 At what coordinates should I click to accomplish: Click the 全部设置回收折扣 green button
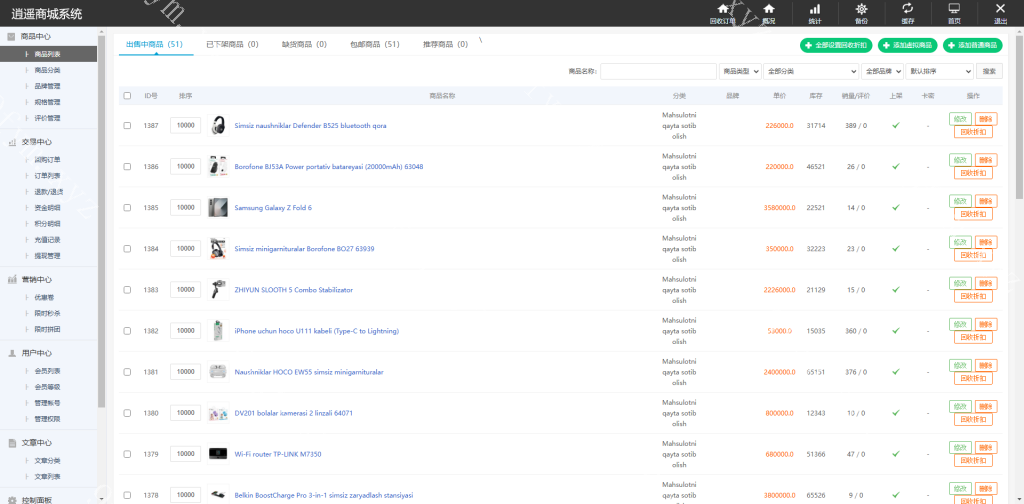tap(837, 45)
